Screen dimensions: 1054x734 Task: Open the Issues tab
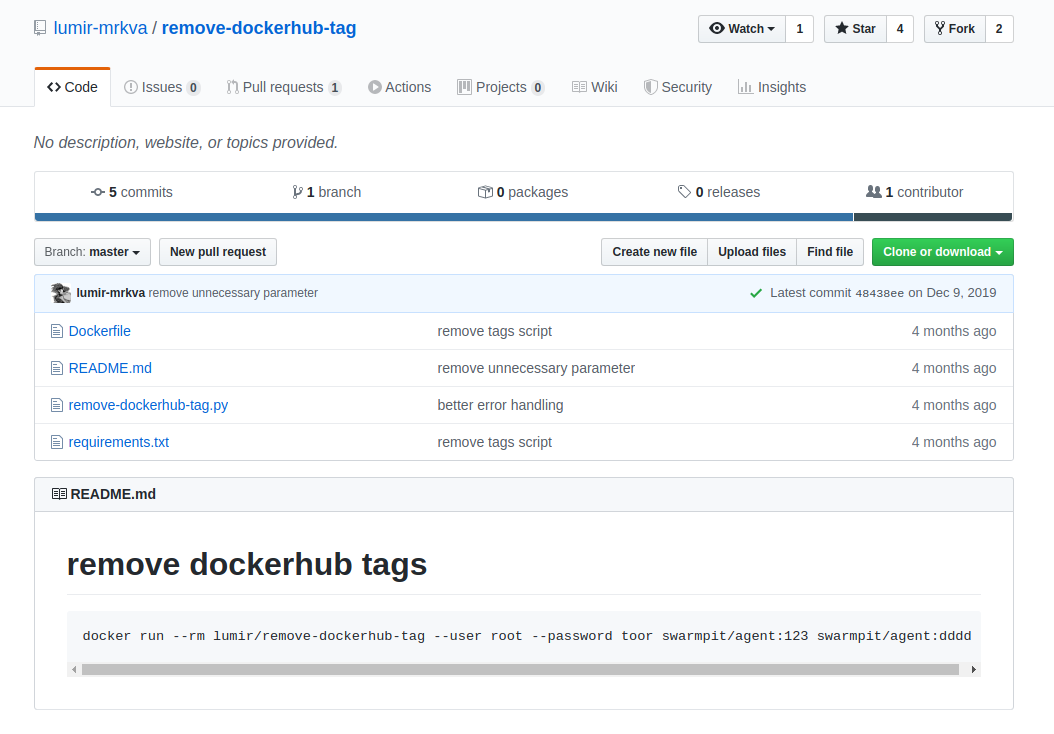click(x=162, y=87)
